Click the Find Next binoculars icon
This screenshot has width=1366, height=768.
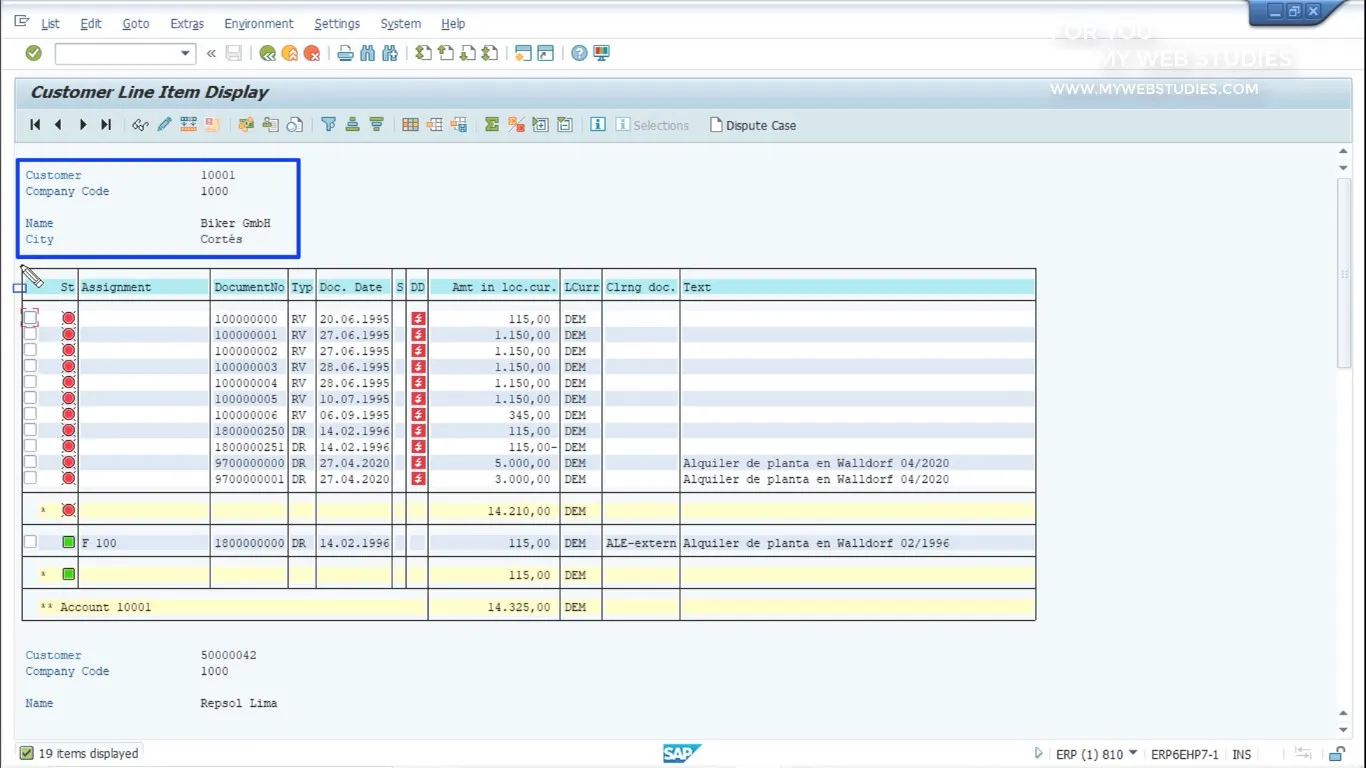coord(390,53)
